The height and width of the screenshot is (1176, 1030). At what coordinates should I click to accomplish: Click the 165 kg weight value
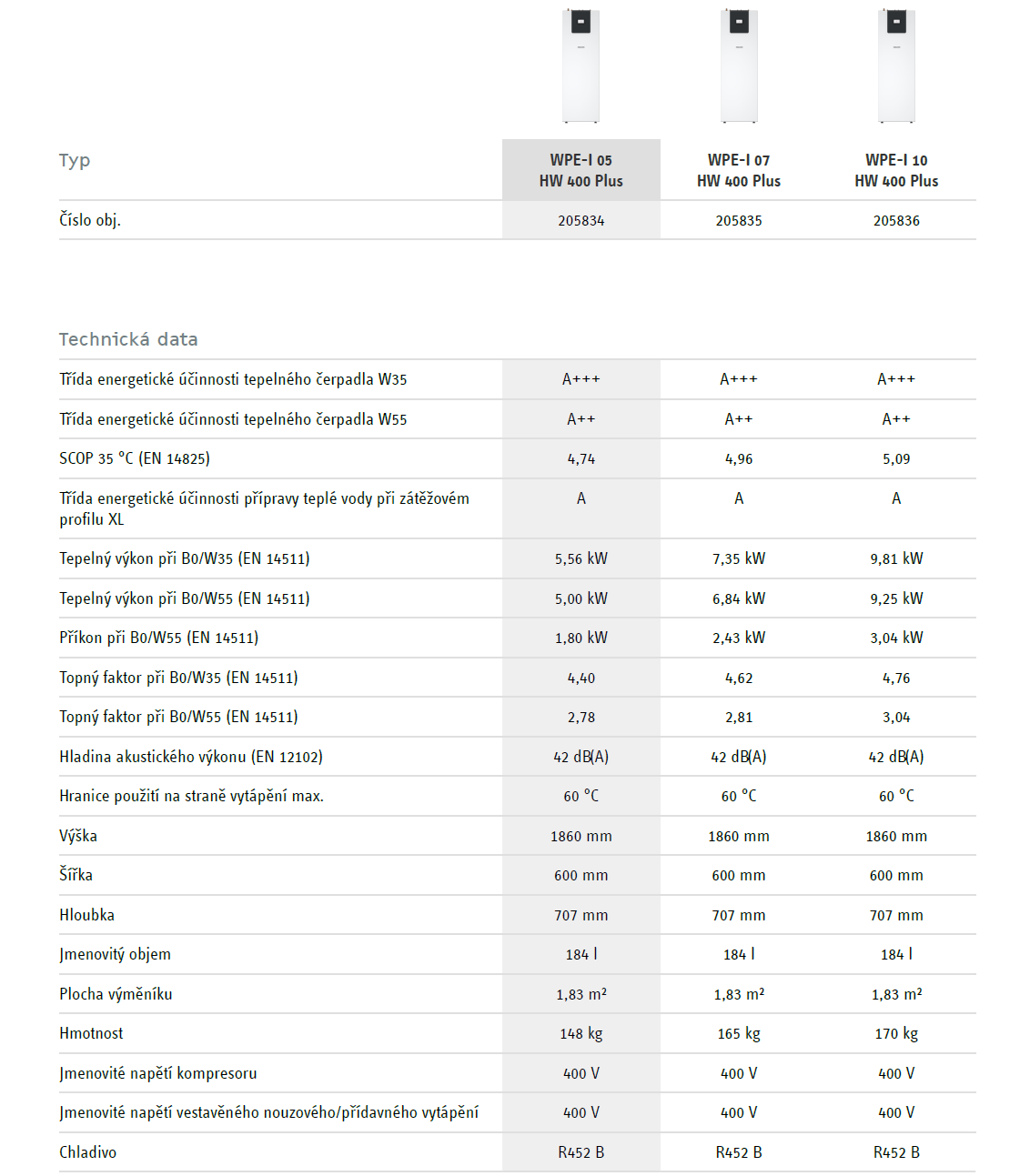(x=739, y=1033)
